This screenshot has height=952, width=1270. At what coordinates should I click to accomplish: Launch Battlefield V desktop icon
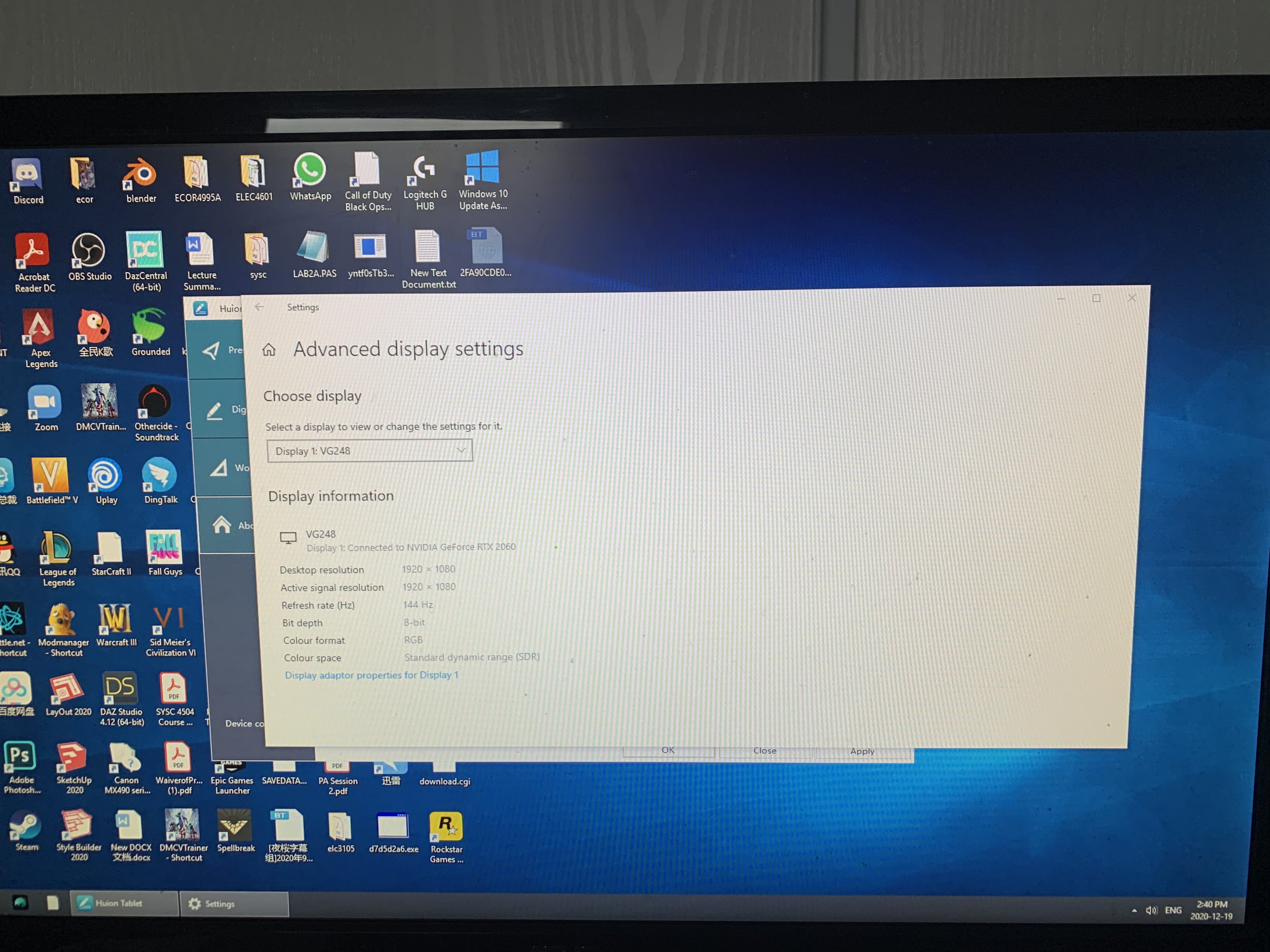[52, 481]
